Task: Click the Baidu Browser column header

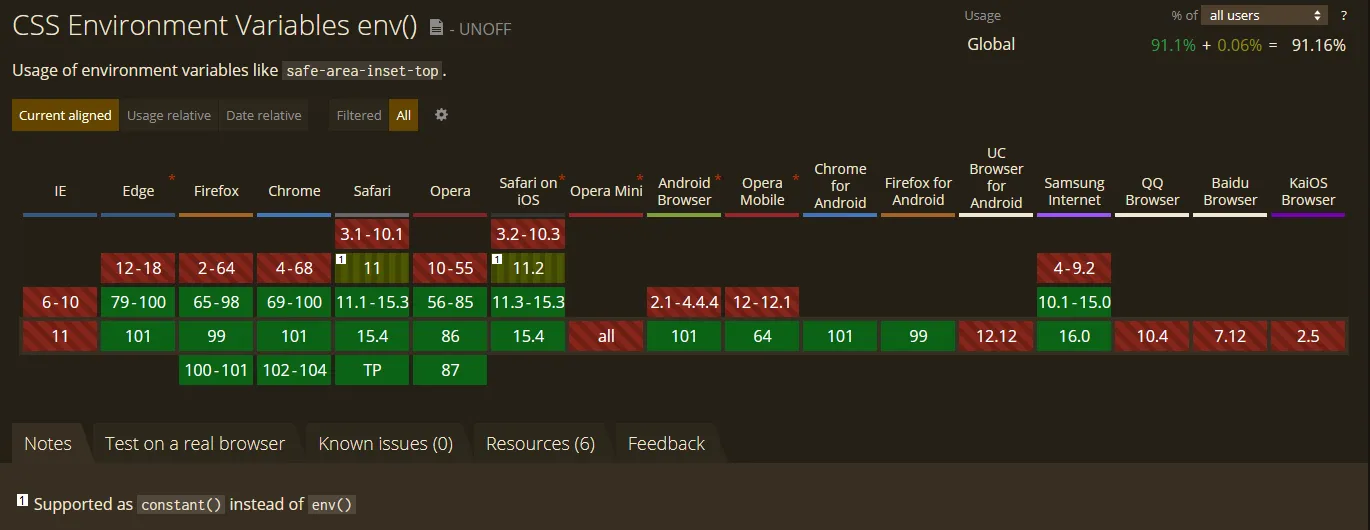Action: [1230, 191]
